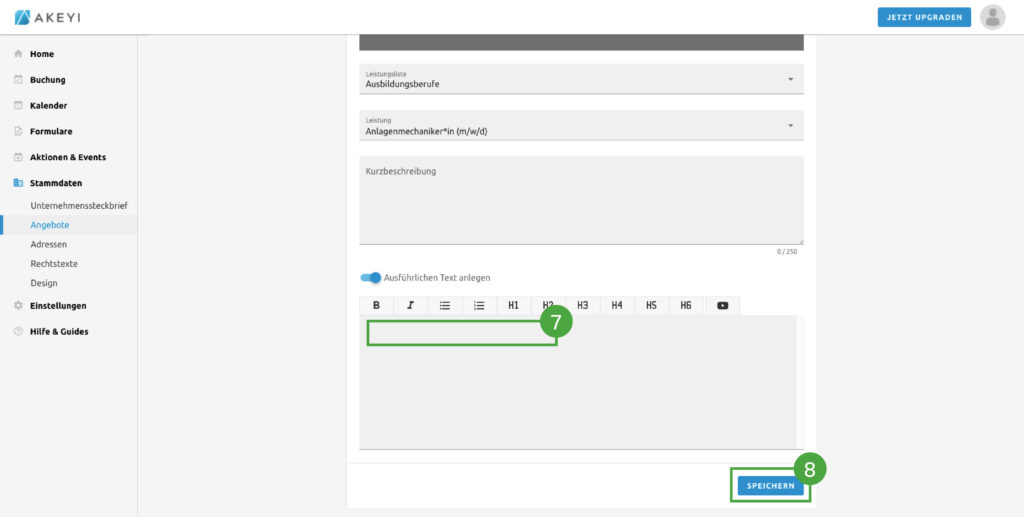Image resolution: width=1024 pixels, height=517 pixels.
Task: Collapse the Stammdaten sidebar section
Action: pyautogui.click(x=56, y=183)
